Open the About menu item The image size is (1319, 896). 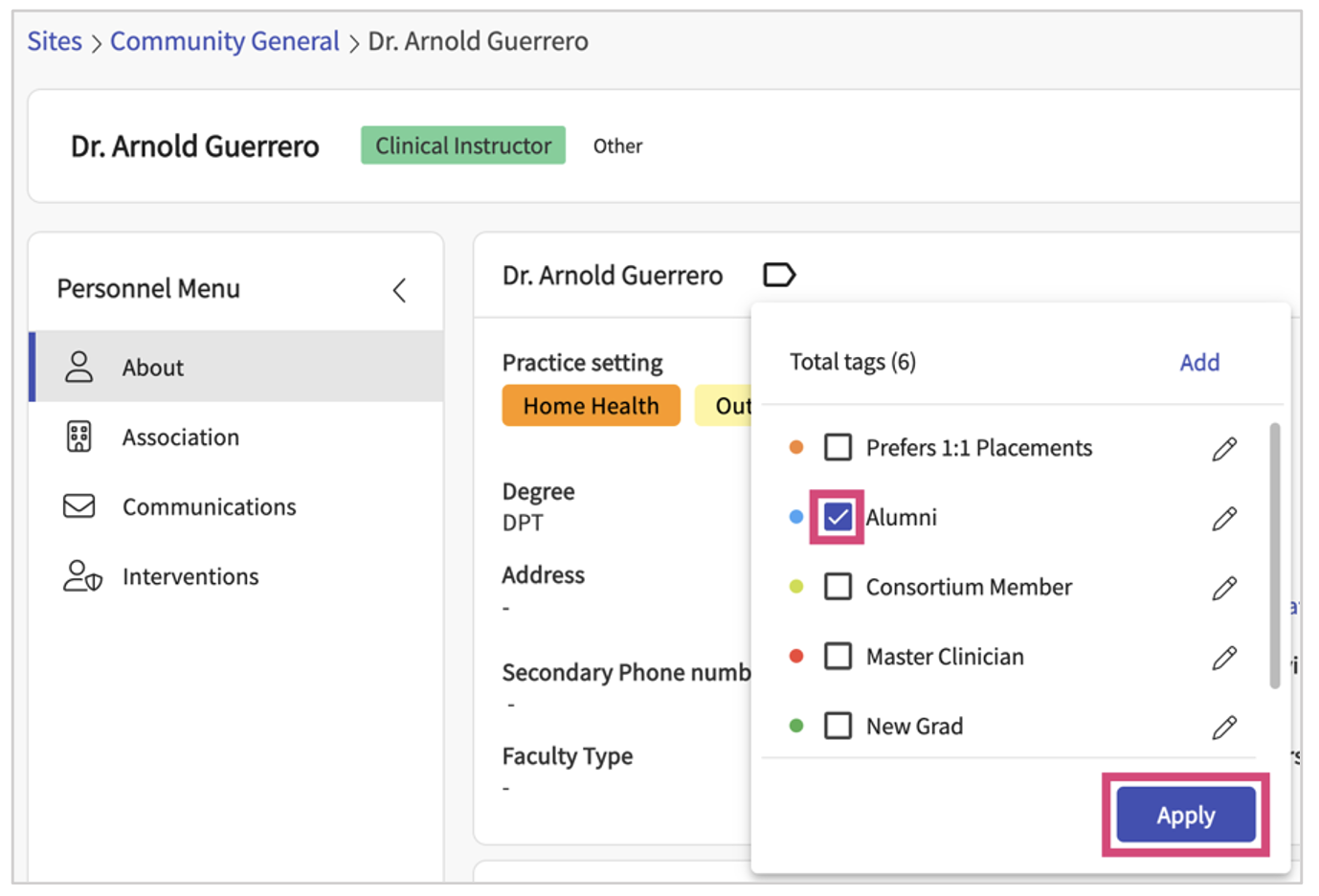click(x=153, y=368)
